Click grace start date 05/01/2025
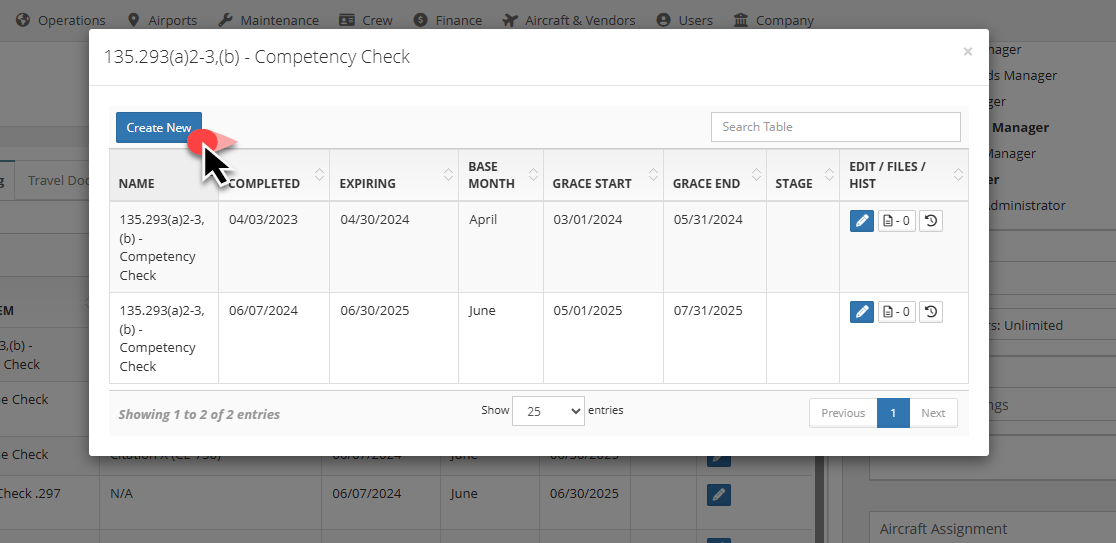1116x543 pixels. (x=588, y=310)
